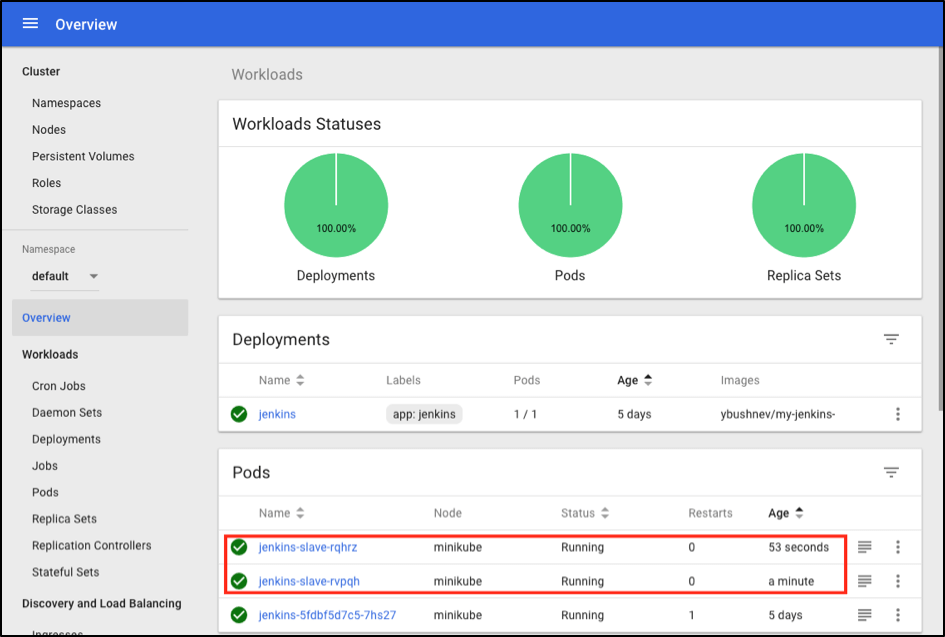945x637 pixels.
Task: View logs of jenkins-slave-rqhrz pod
Action: coord(864,547)
